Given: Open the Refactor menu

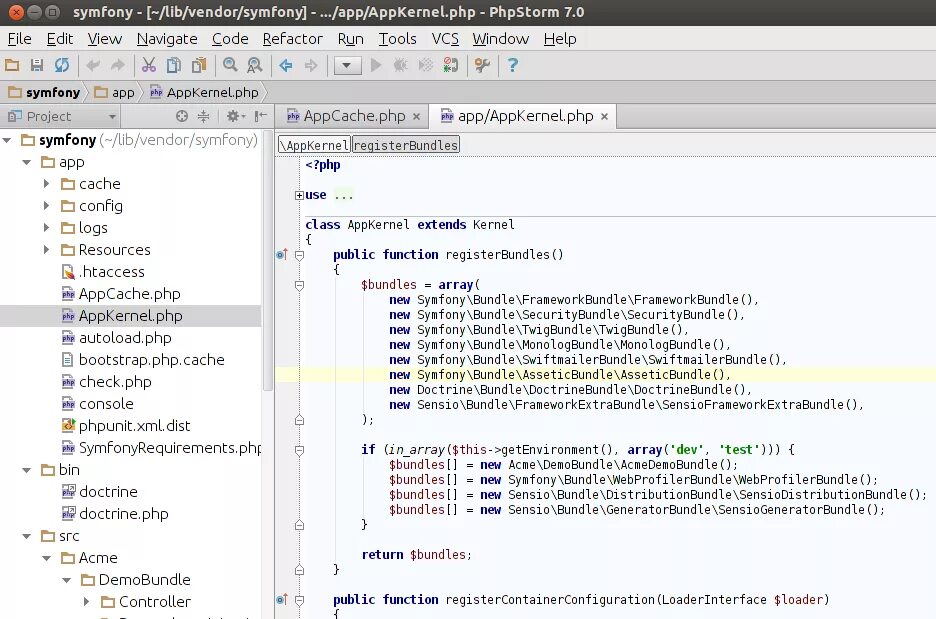Looking at the screenshot, I should pyautogui.click(x=292, y=39).
